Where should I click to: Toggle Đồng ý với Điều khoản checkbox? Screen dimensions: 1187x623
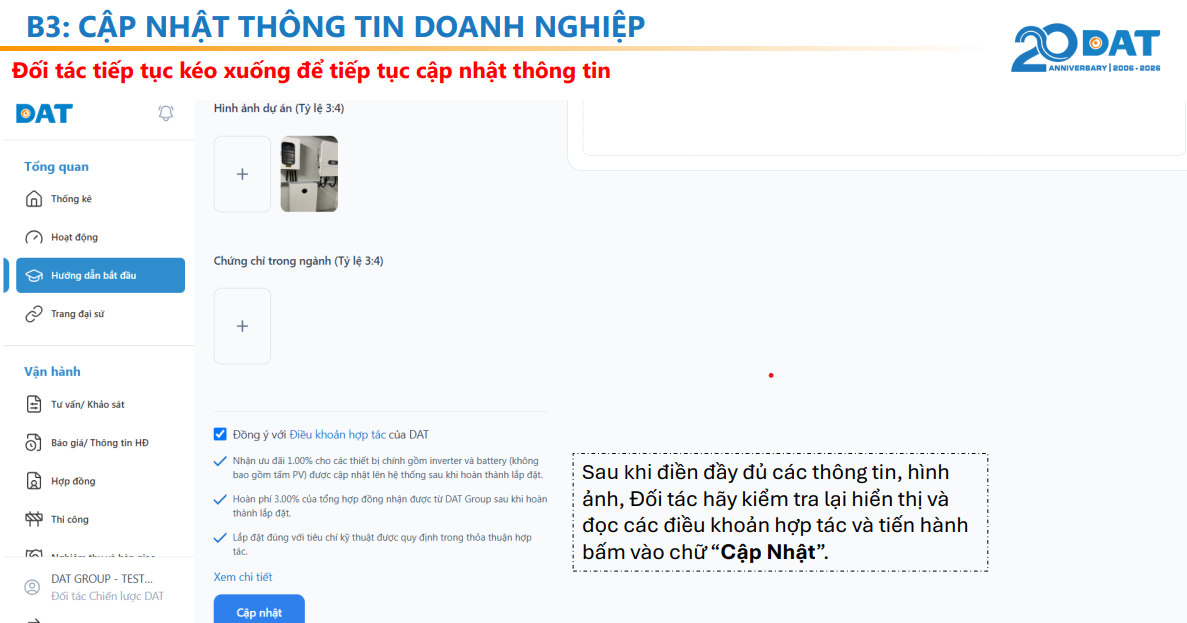coord(220,435)
